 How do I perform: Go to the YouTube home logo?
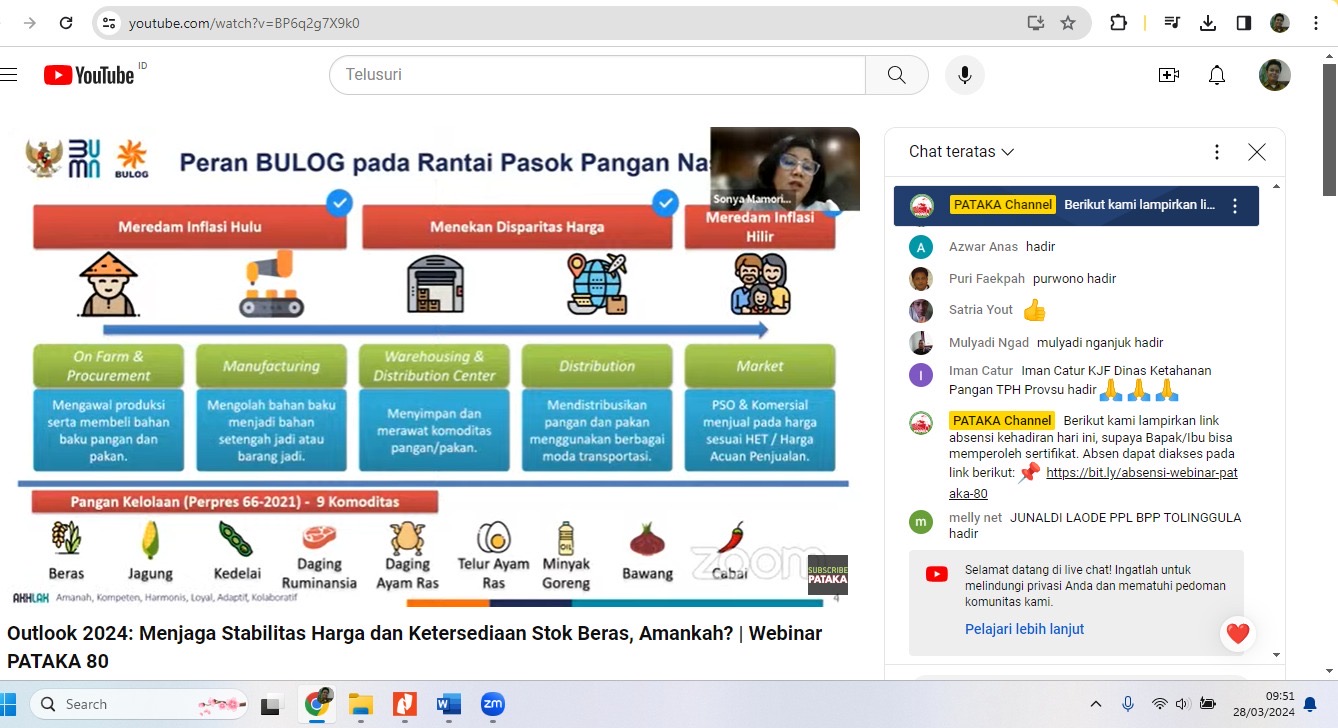coord(89,75)
